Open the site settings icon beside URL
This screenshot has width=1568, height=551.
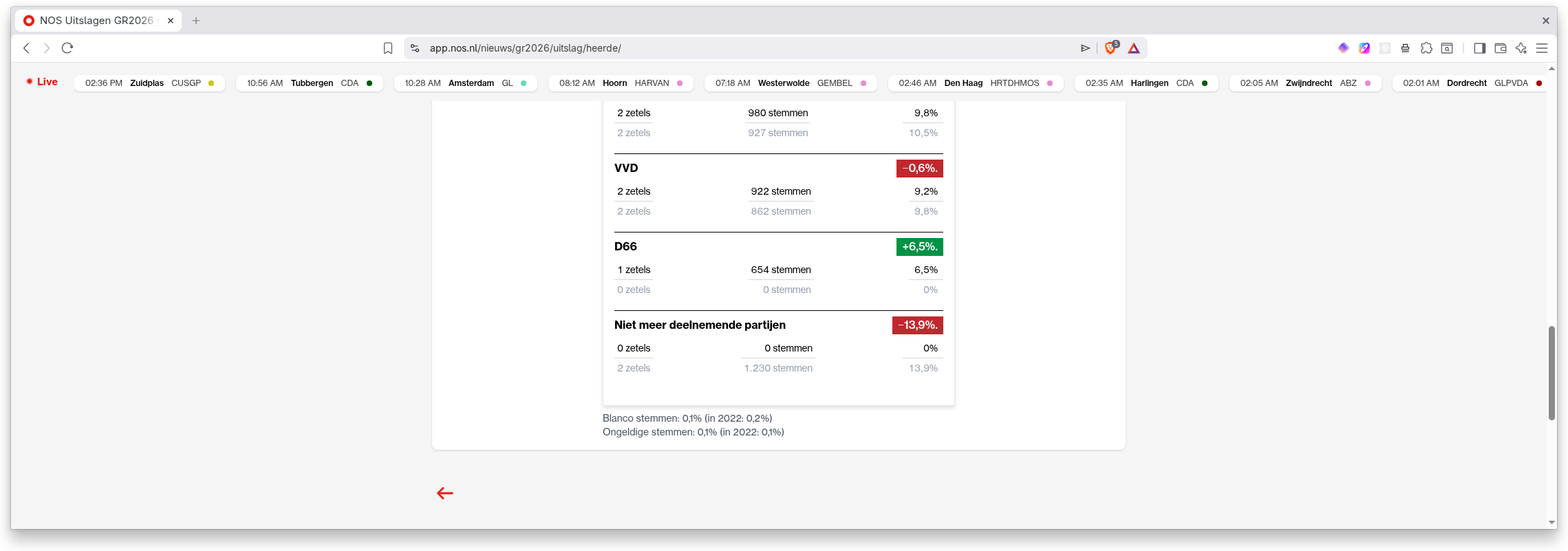[415, 48]
